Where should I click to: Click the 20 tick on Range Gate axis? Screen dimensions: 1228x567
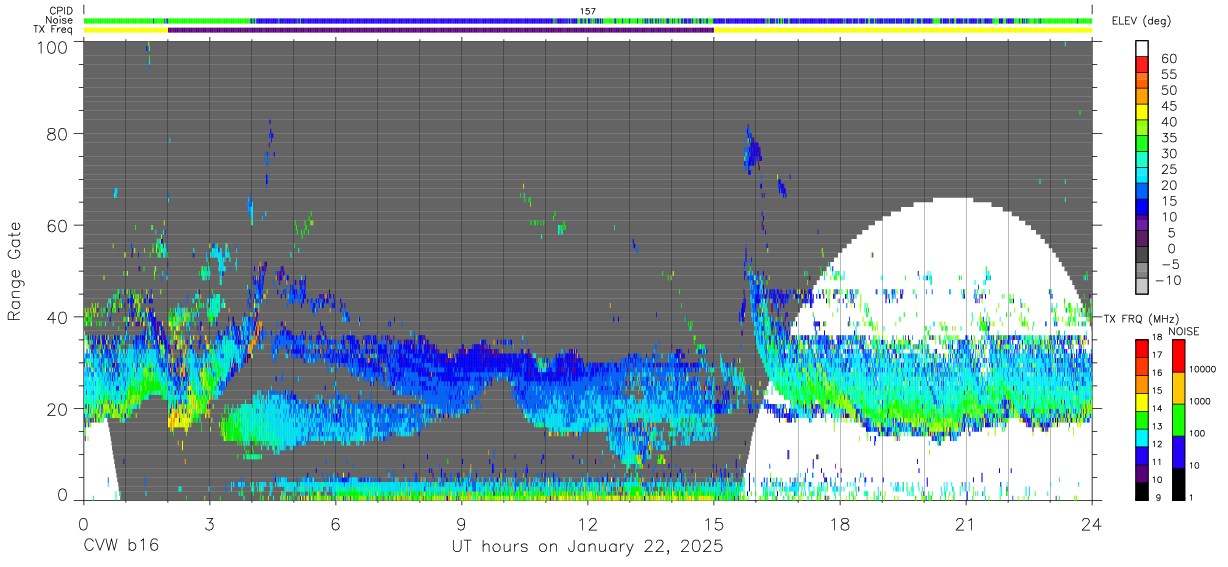58,409
